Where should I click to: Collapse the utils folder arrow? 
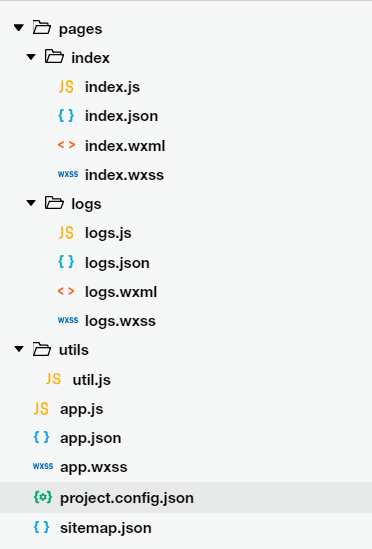coord(19,349)
